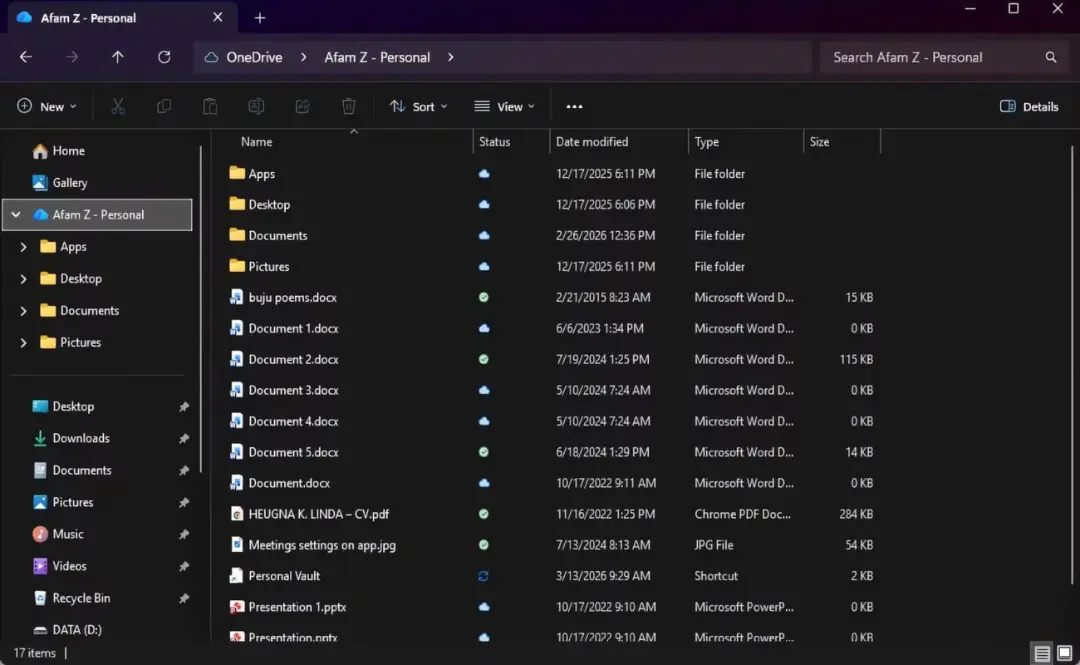1080x665 pixels.
Task: Select the Pictures folder row in file list
Action: coord(553,266)
